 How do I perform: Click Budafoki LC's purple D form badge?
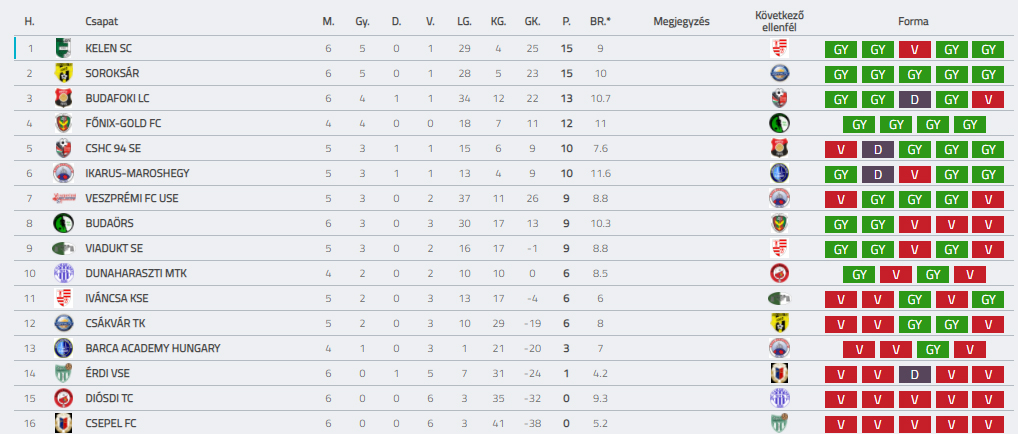tap(914, 99)
